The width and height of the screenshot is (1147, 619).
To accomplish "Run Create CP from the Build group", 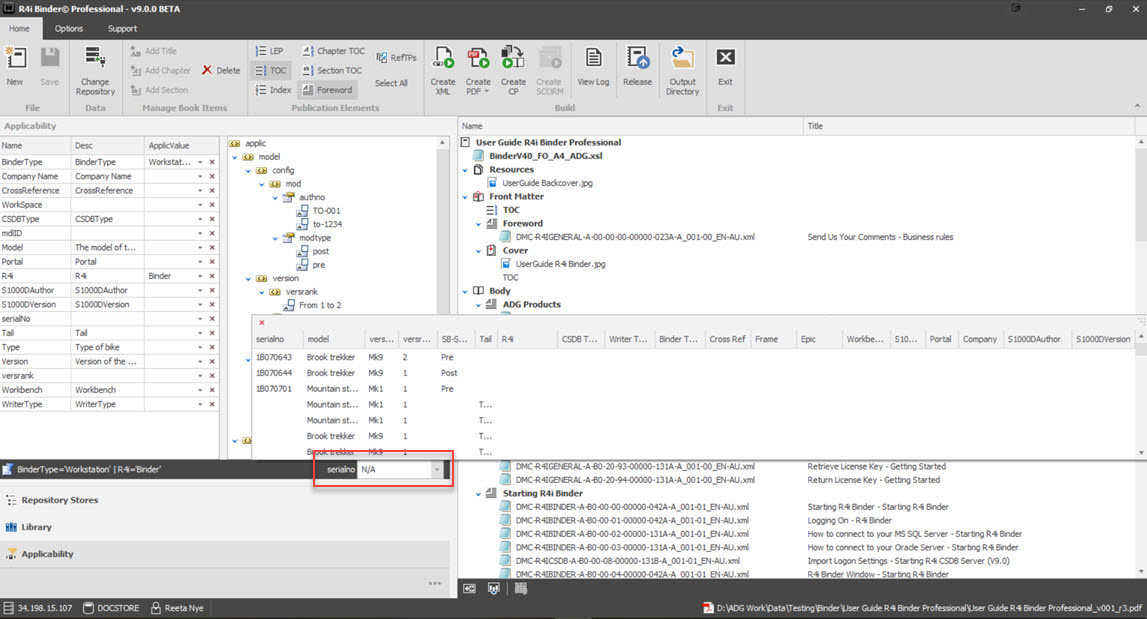I will [513, 70].
